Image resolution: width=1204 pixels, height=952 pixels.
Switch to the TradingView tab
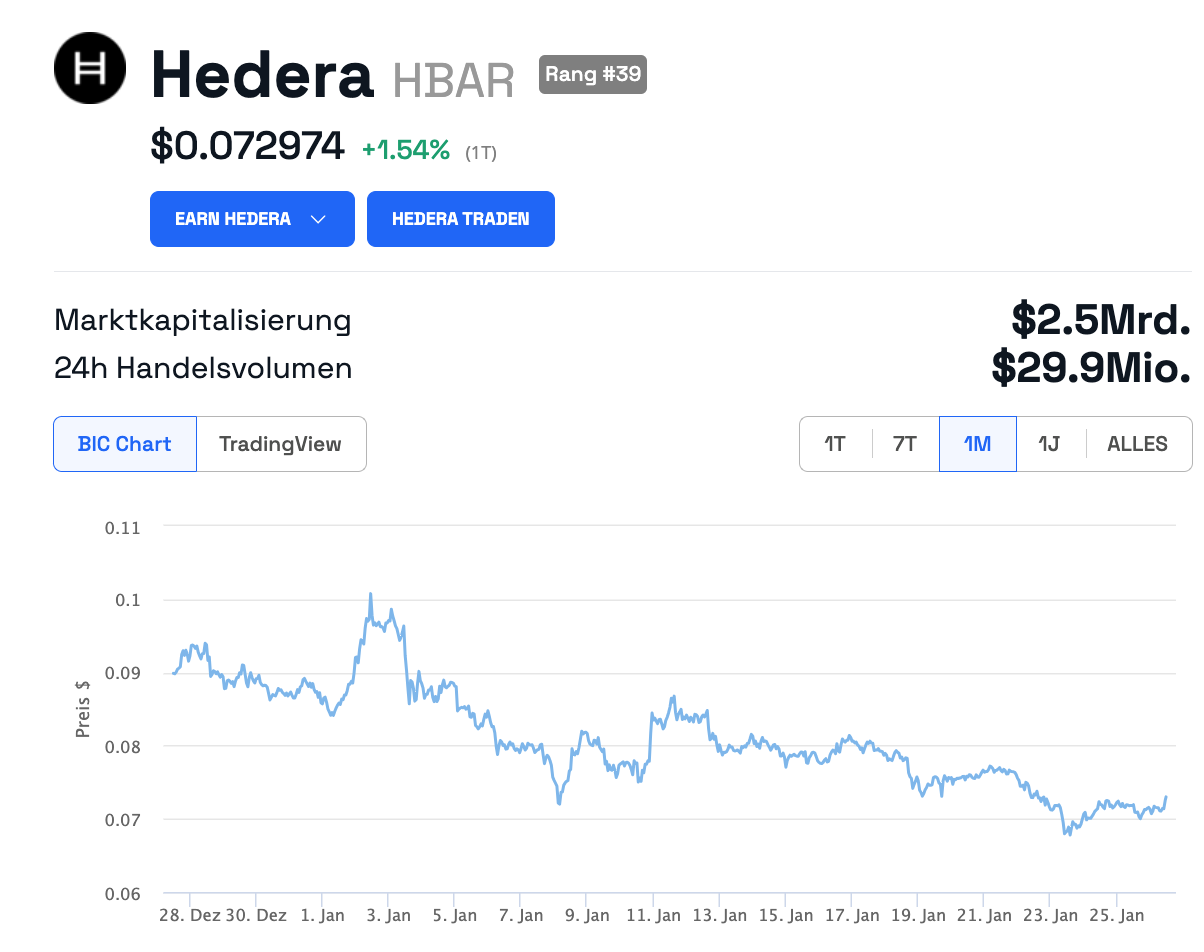281,444
